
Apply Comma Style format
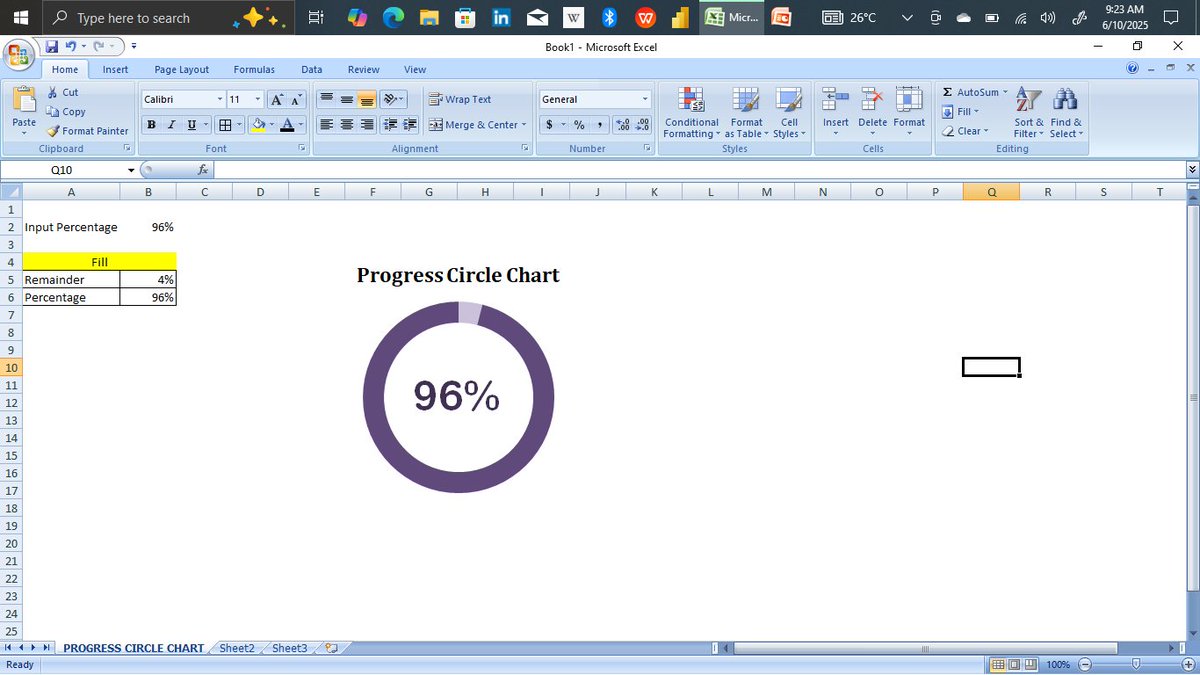599,125
